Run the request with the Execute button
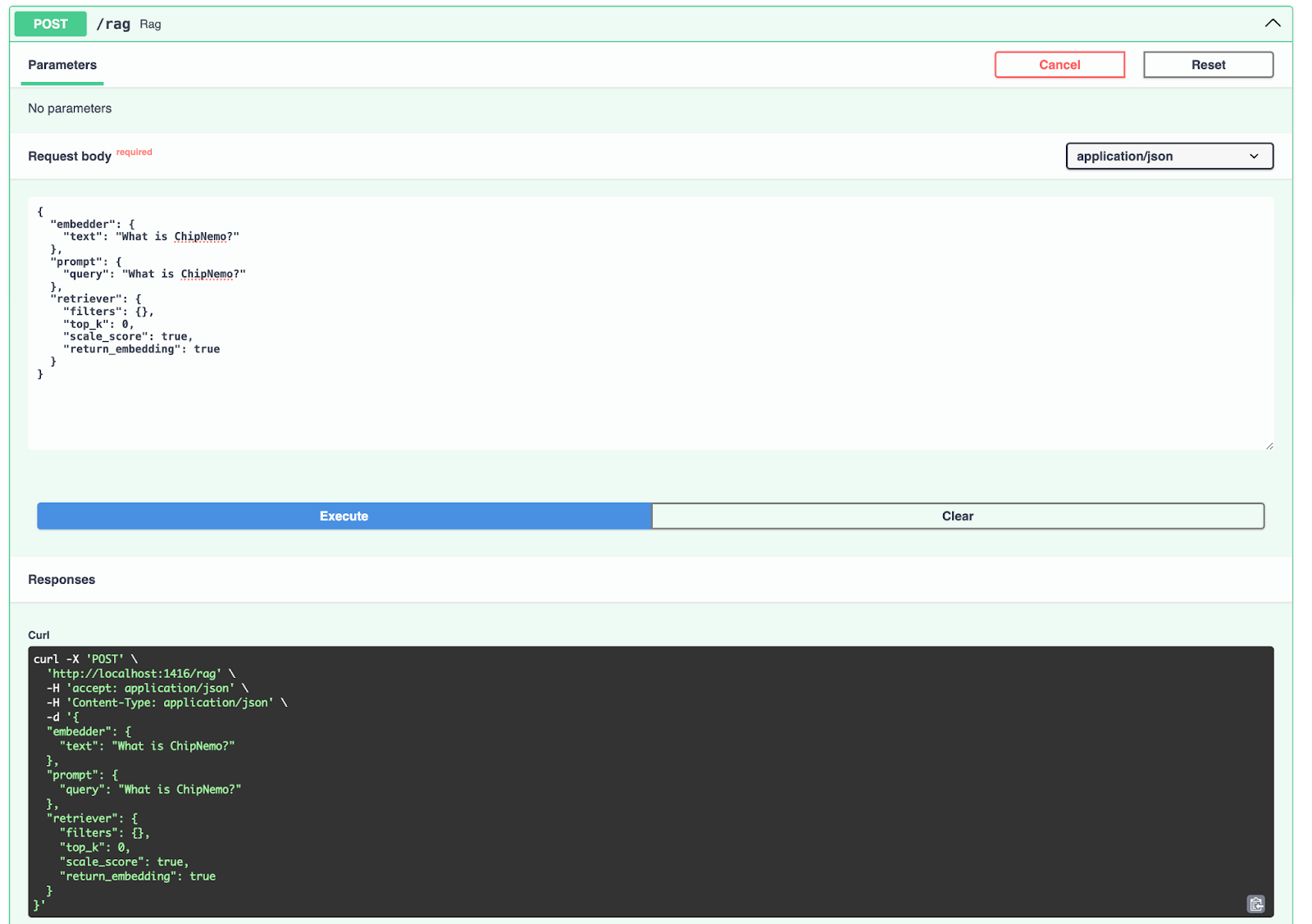 344,516
